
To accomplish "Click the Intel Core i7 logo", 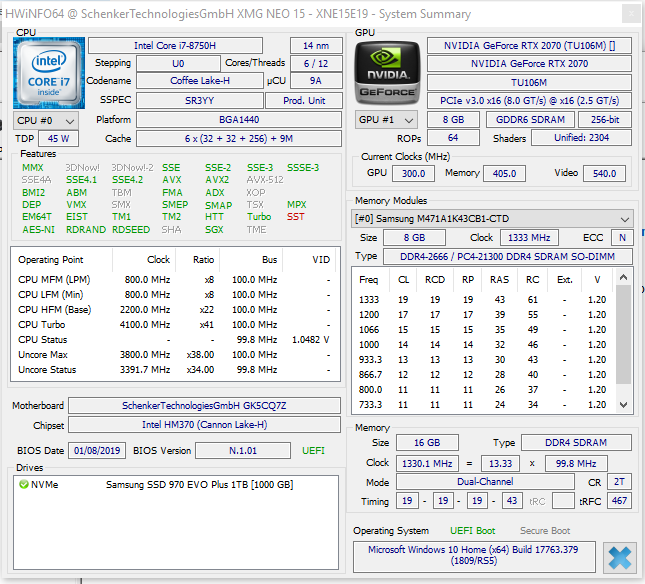I will (x=49, y=73).
